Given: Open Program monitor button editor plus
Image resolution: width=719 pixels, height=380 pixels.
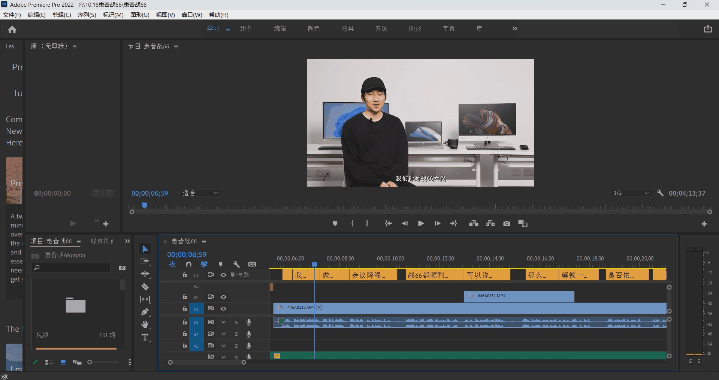Looking at the screenshot, I should pos(704,224).
